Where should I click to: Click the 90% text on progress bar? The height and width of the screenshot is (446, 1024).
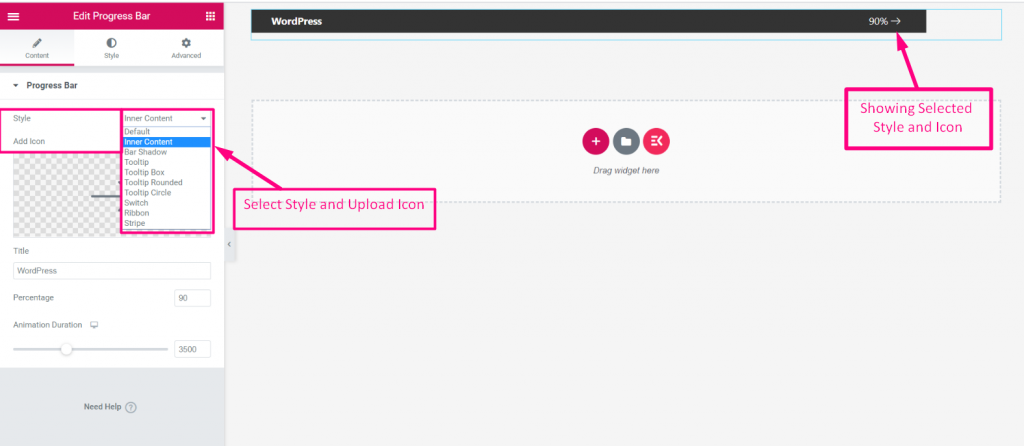[878, 21]
